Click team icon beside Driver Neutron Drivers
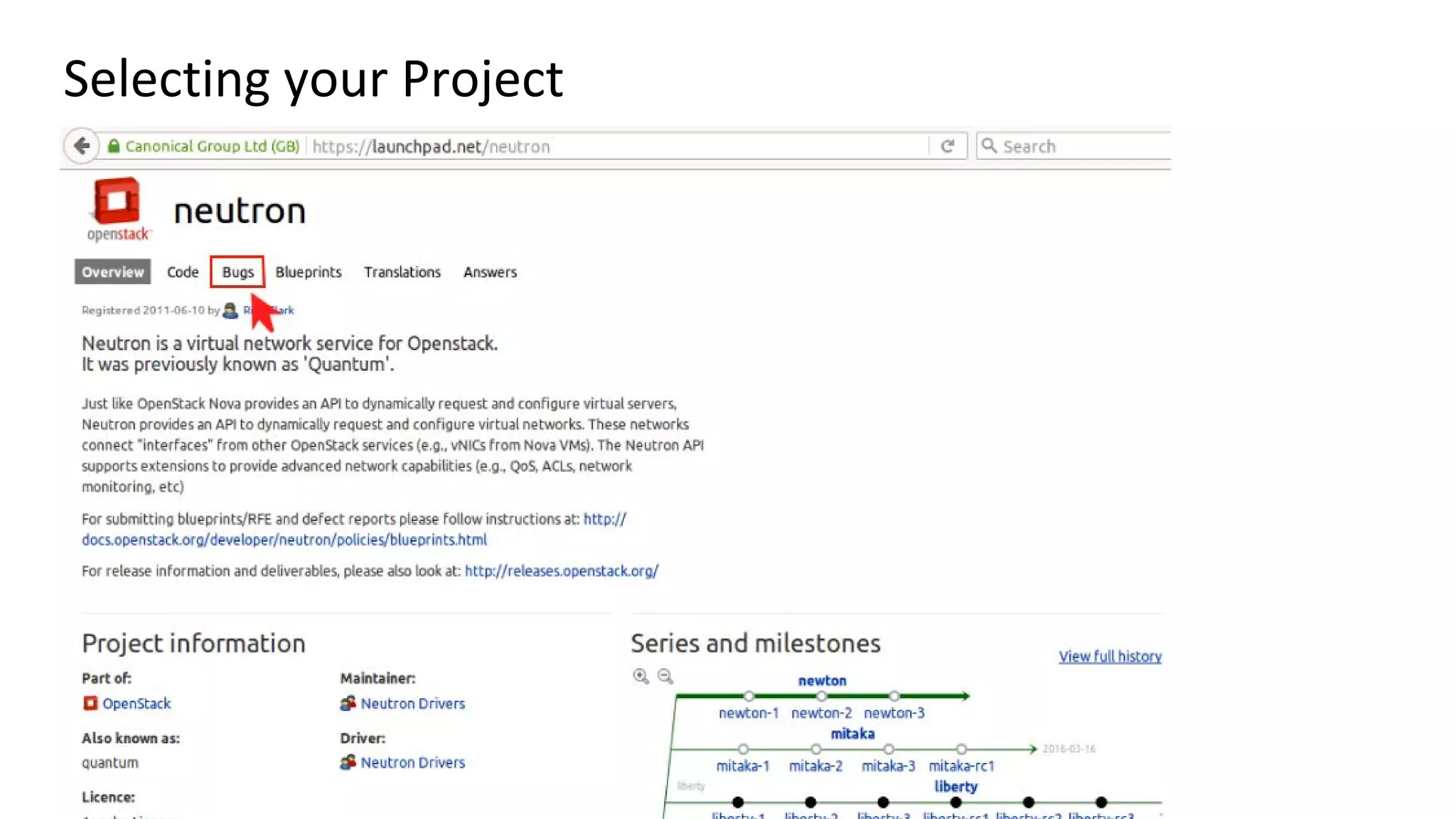 tap(348, 762)
